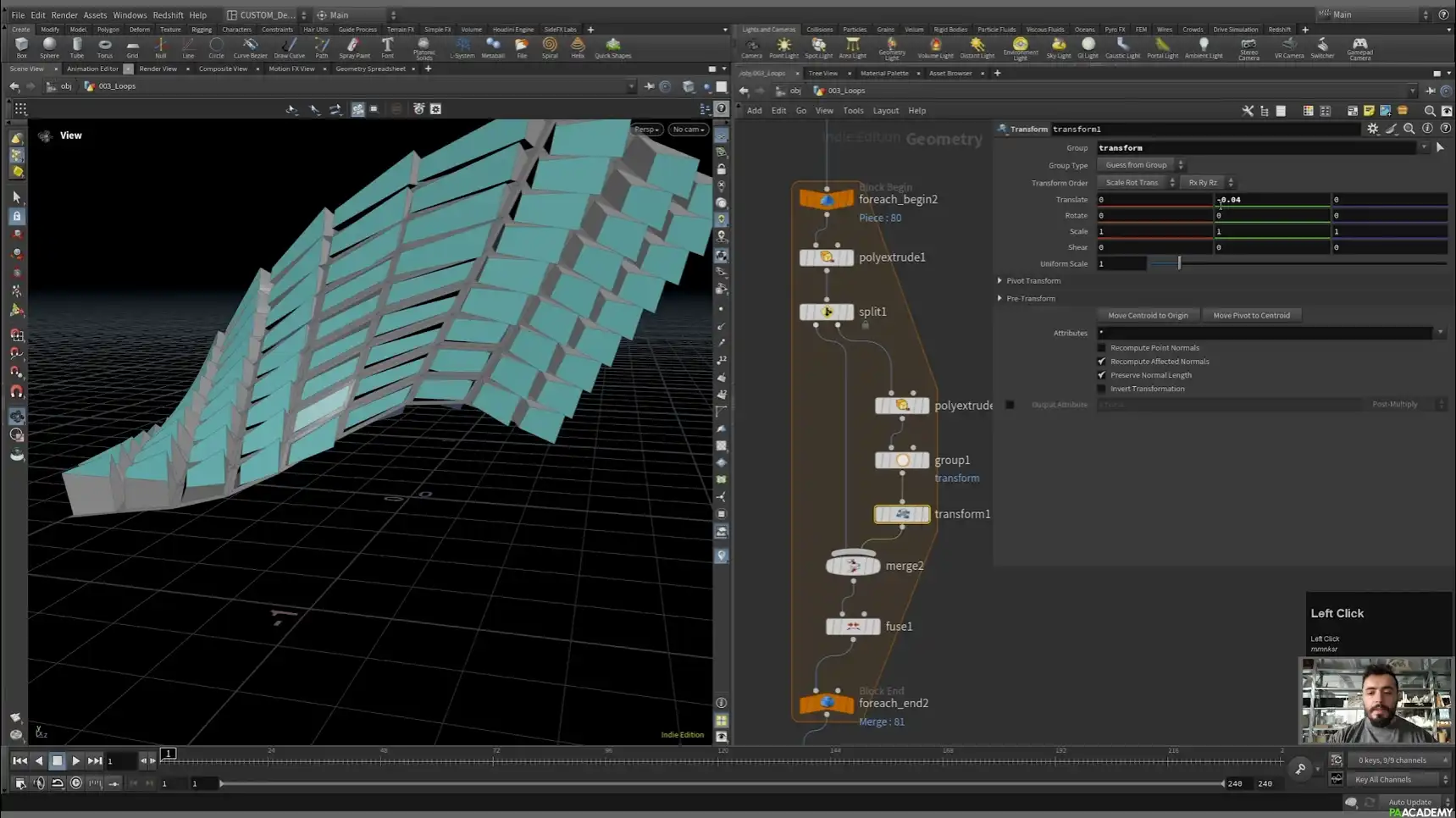
Task: Edit the Translate Y value field
Action: pos(1271,199)
